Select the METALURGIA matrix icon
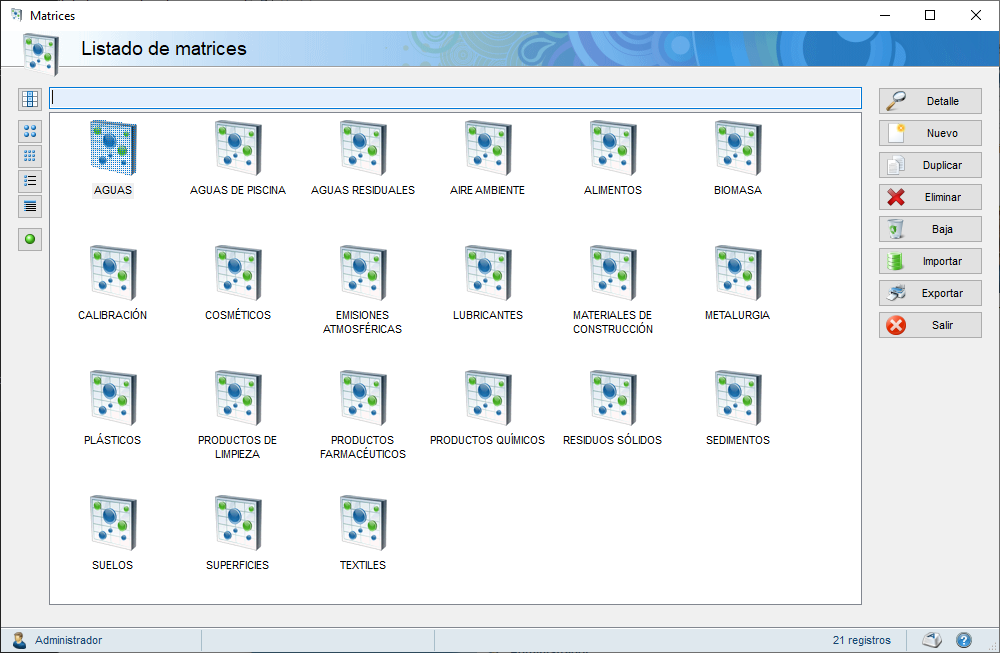The image size is (1000, 653). click(x=738, y=273)
